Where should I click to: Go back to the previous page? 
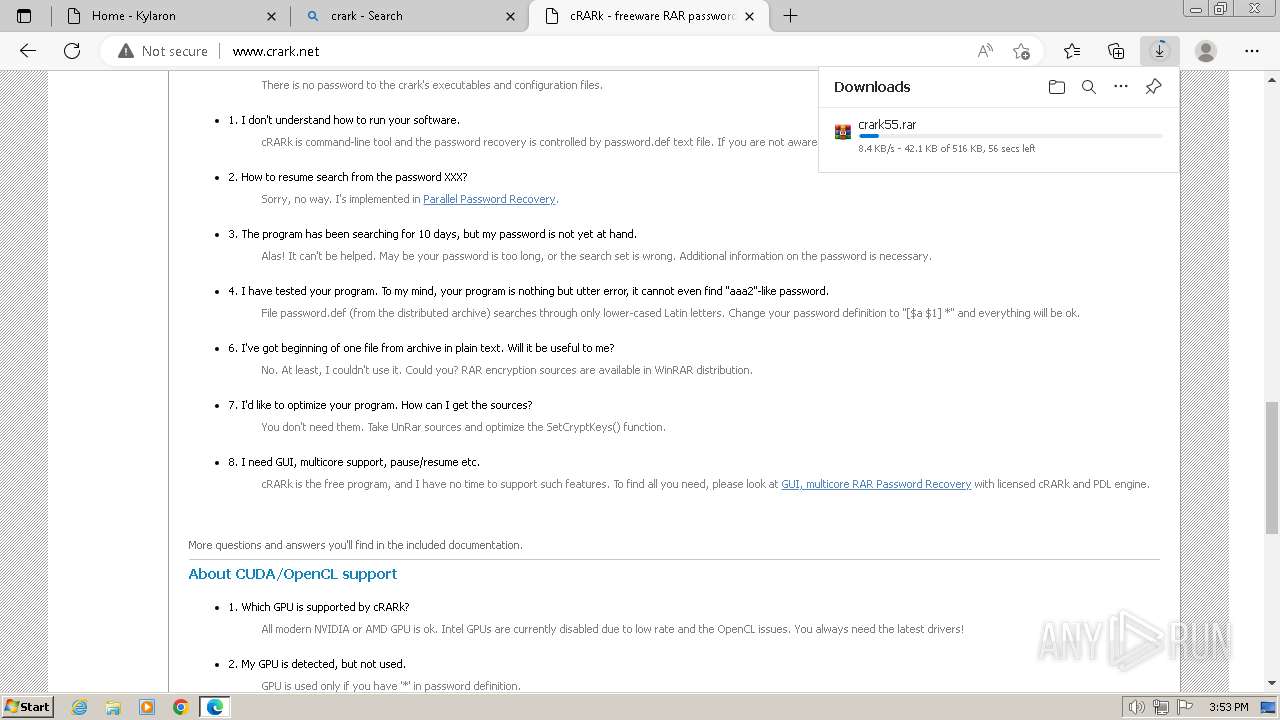pyautogui.click(x=28, y=51)
